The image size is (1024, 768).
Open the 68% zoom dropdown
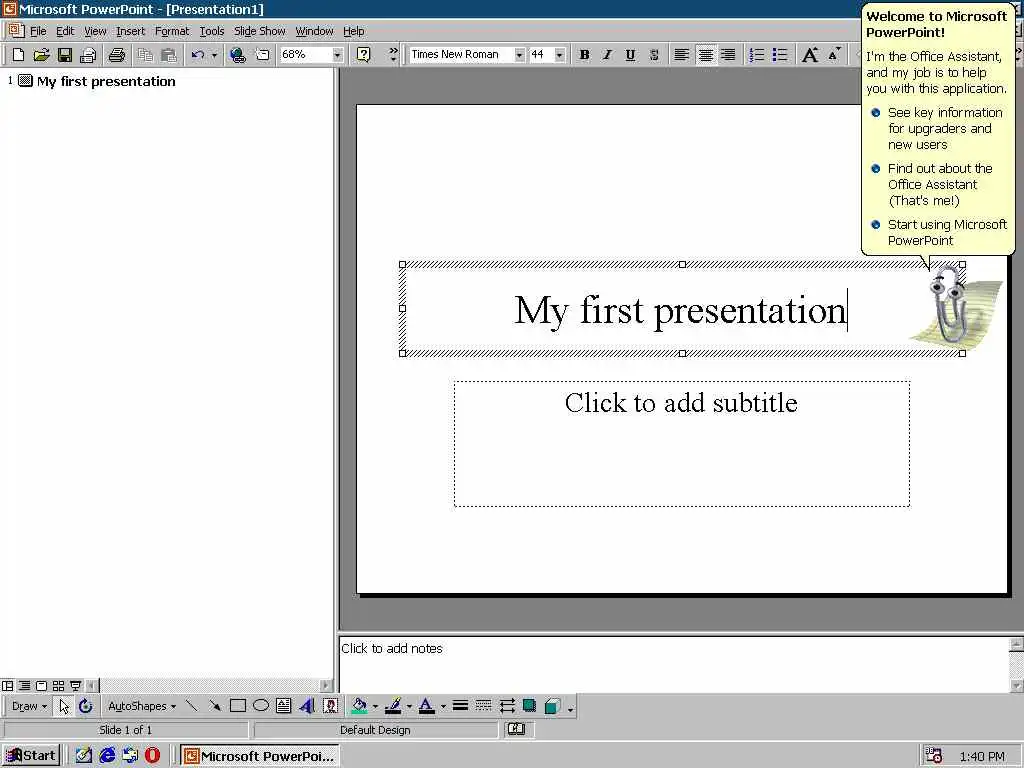coord(337,55)
